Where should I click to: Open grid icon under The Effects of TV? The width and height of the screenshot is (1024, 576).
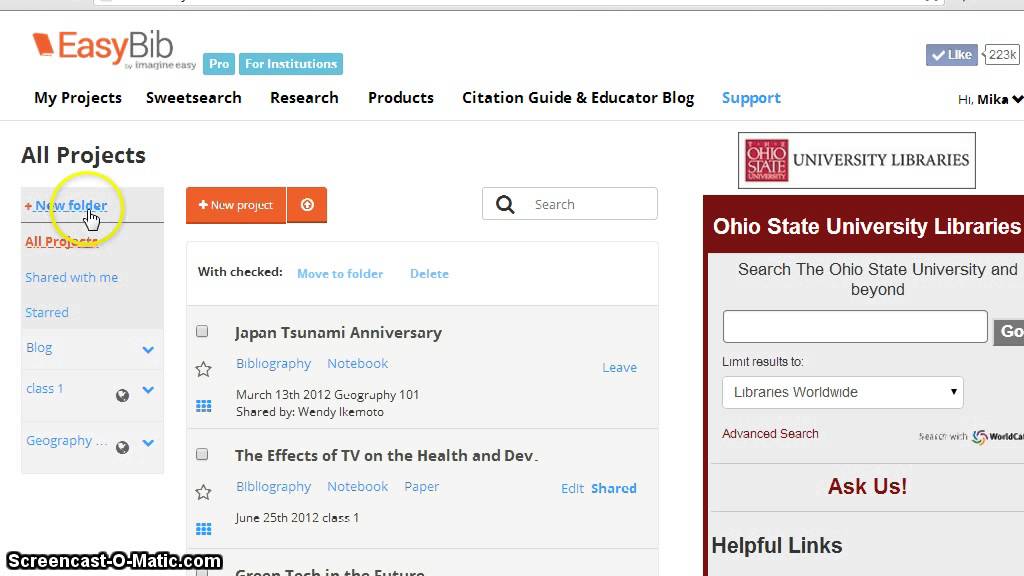(x=204, y=528)
